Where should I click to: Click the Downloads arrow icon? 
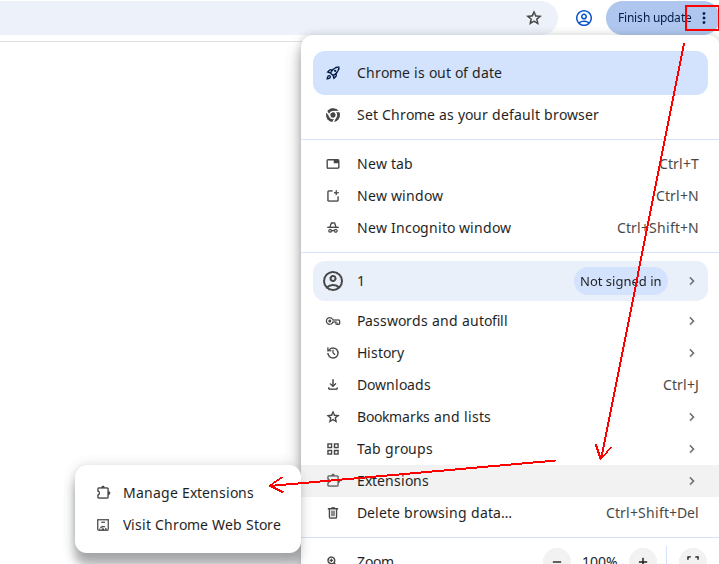[333, 385]
